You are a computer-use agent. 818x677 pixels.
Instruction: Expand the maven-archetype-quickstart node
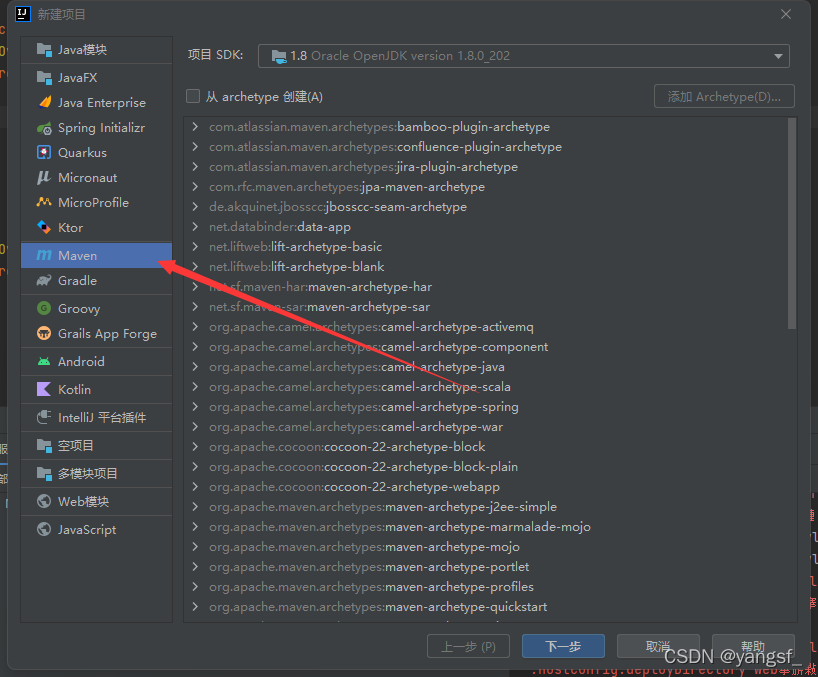195,607
